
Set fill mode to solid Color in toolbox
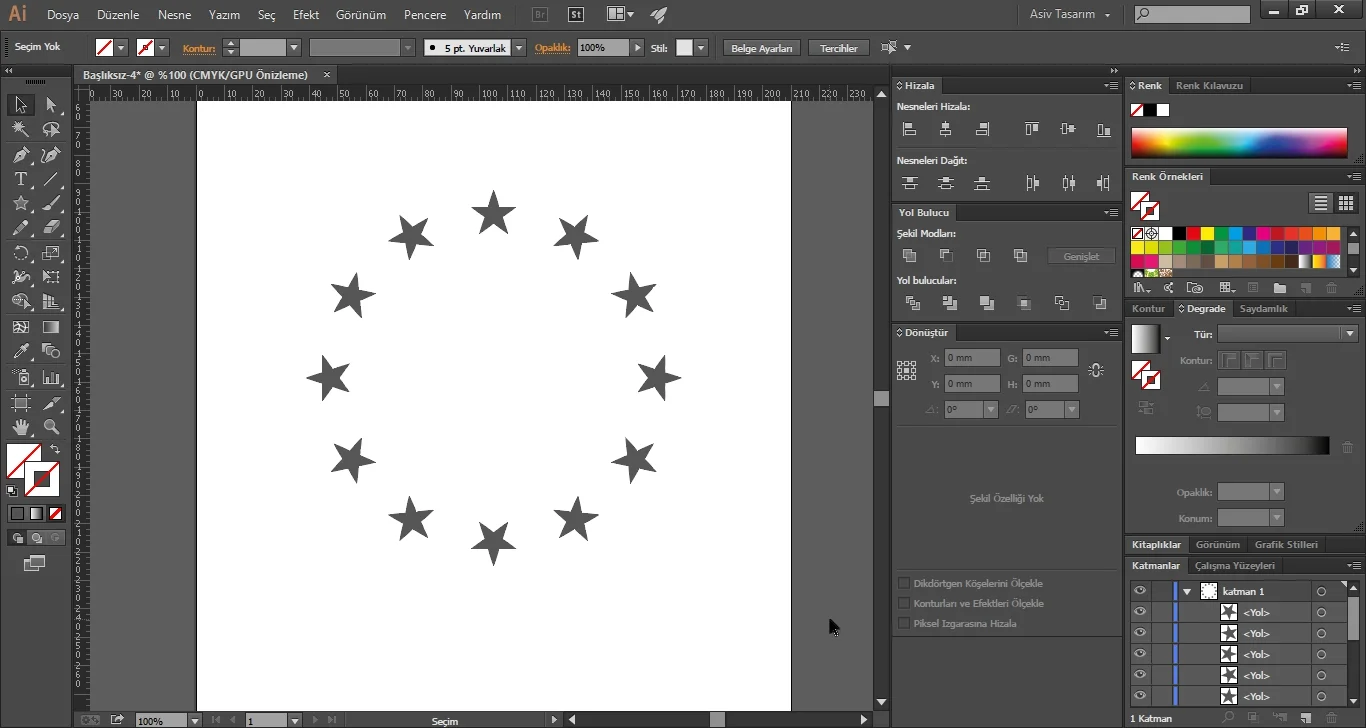click(x=17, y=513)
